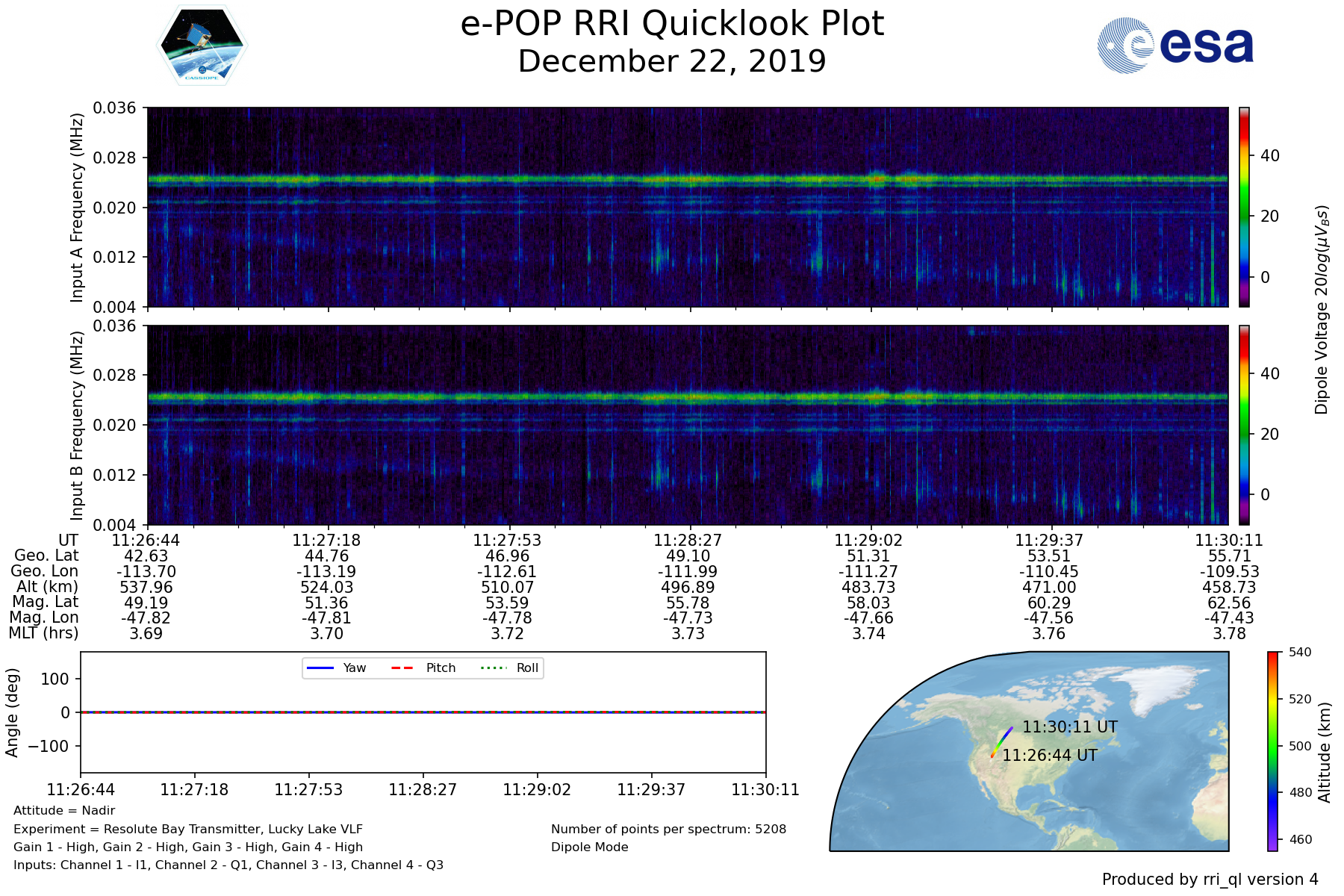Click the Input A Frequency spectrogram
The image size is (1344, 896).
click(687, 207)
